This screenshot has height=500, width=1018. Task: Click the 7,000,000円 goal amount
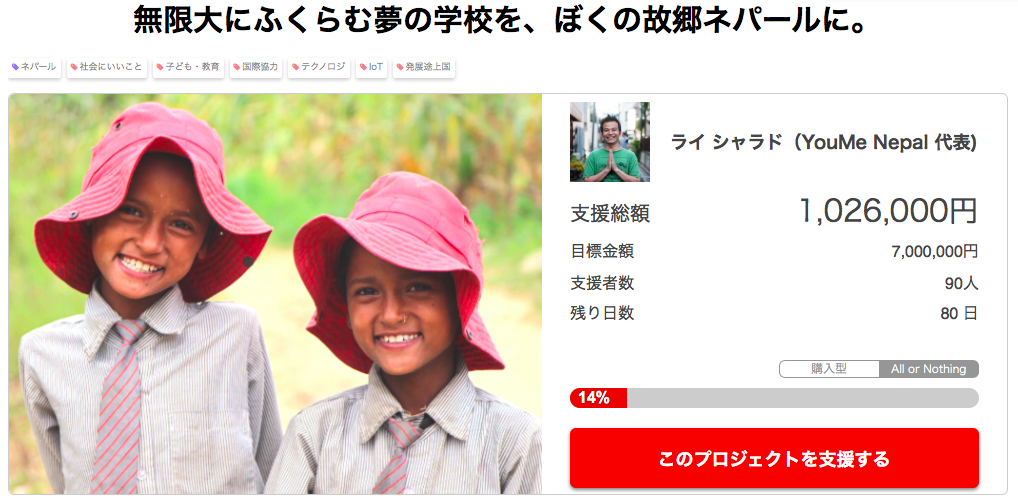(935, 252)
